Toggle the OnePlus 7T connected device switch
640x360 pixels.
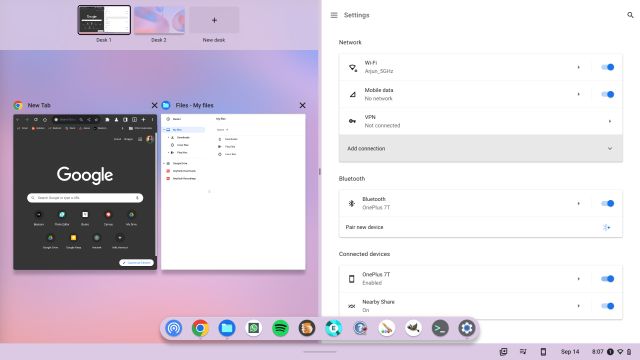(607, 279)
